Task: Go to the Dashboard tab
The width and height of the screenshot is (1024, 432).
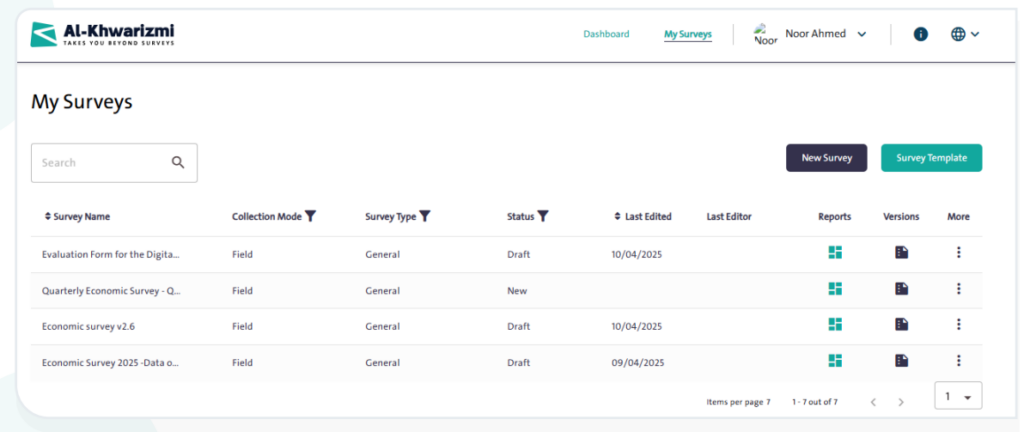Action: point(606,34)
